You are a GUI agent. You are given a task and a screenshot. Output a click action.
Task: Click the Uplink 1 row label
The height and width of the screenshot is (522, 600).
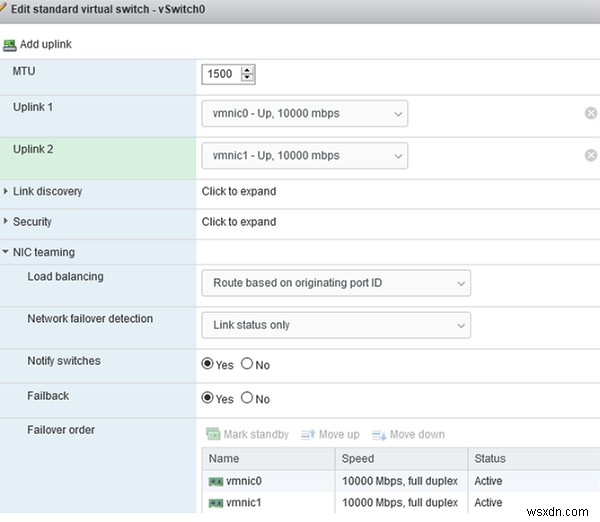coord(33,107)
